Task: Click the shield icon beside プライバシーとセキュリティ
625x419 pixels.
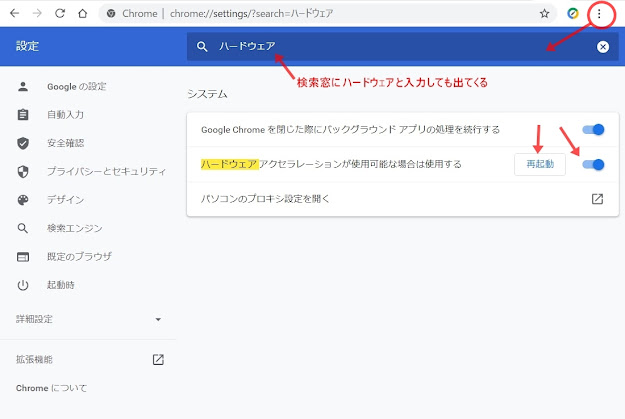Action: coord(23,171)
